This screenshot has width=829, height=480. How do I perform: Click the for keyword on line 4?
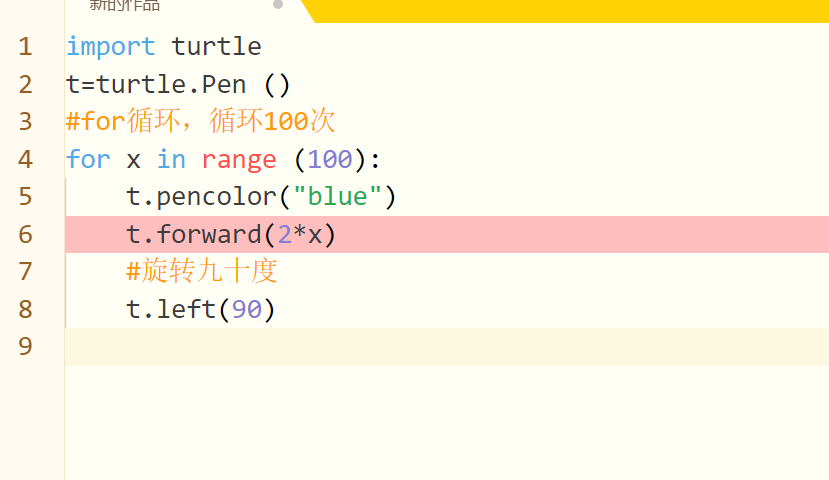pos(88,159)
